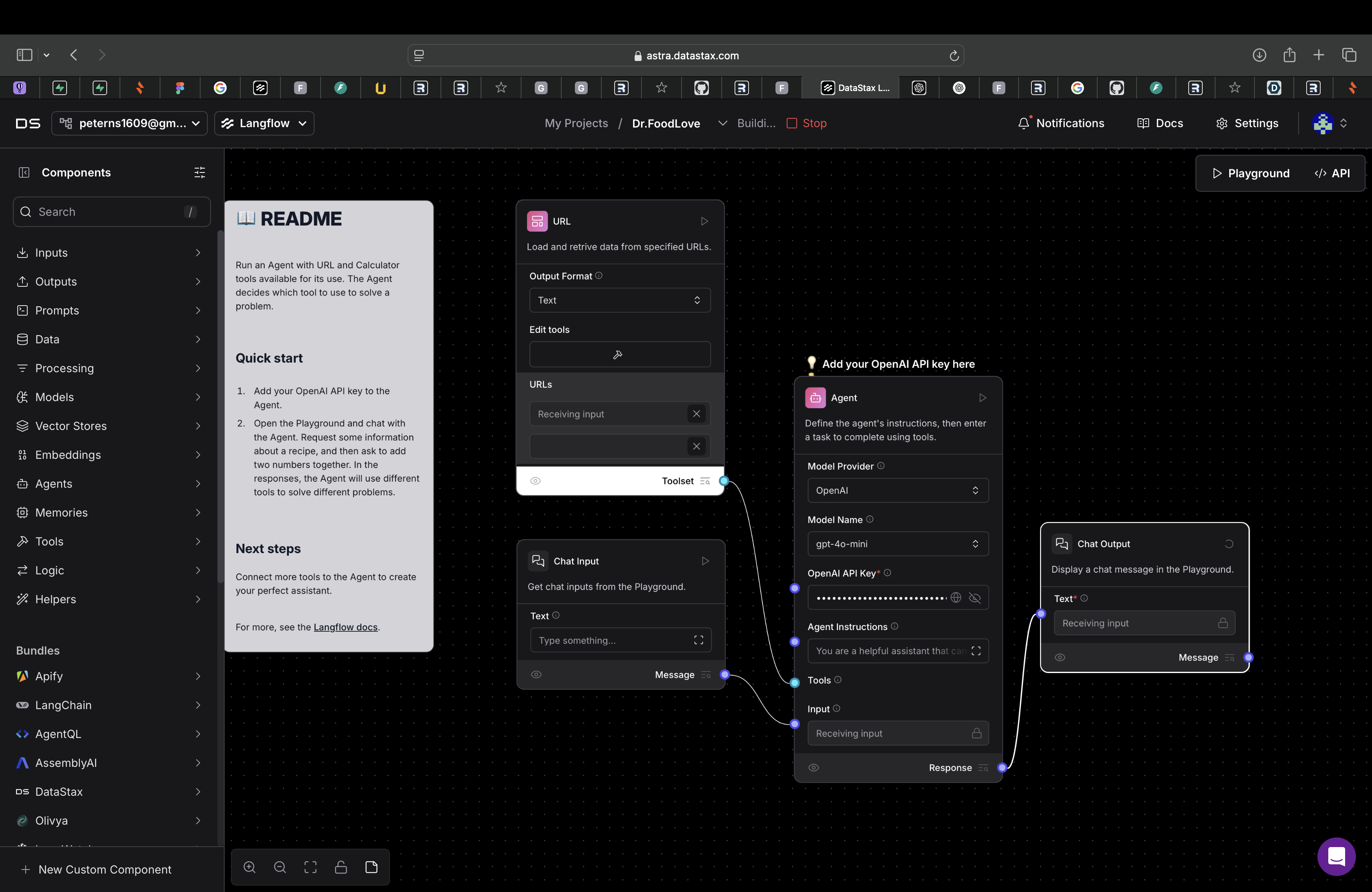The image size is (1372, 892).
Task: Run the URL component play icon
Action: 704,221
